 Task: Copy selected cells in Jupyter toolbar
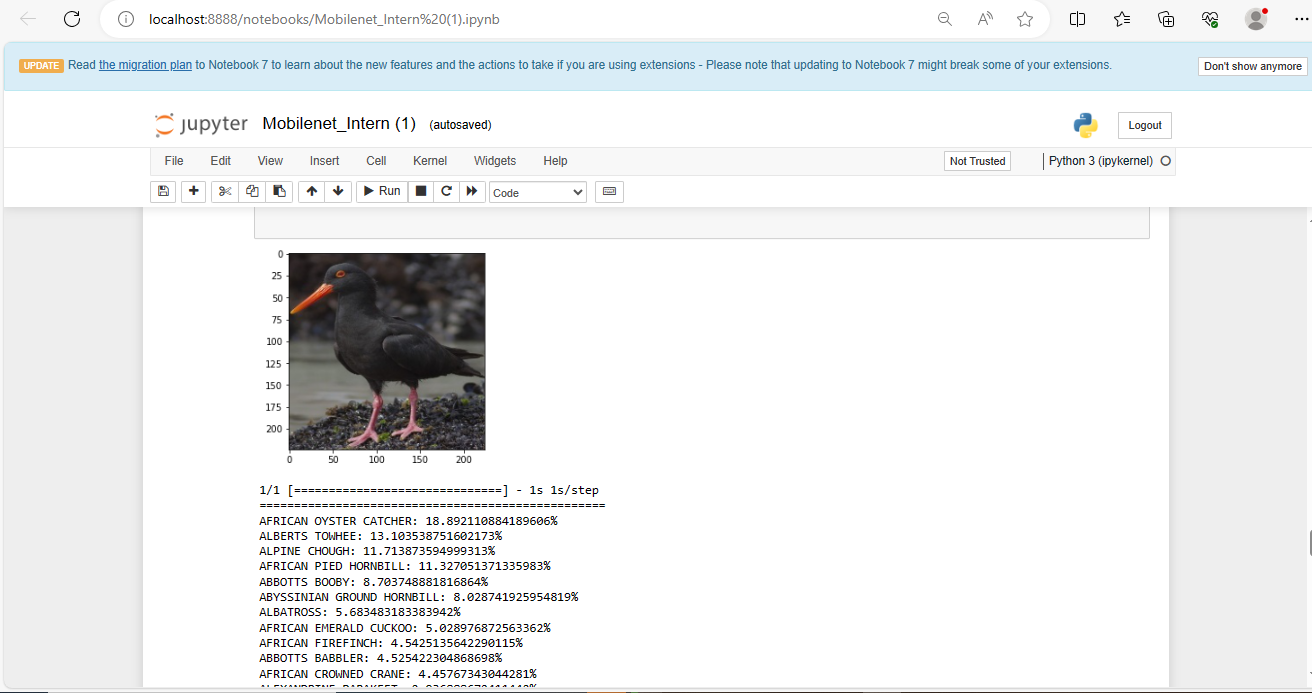(x=252, y=191)
